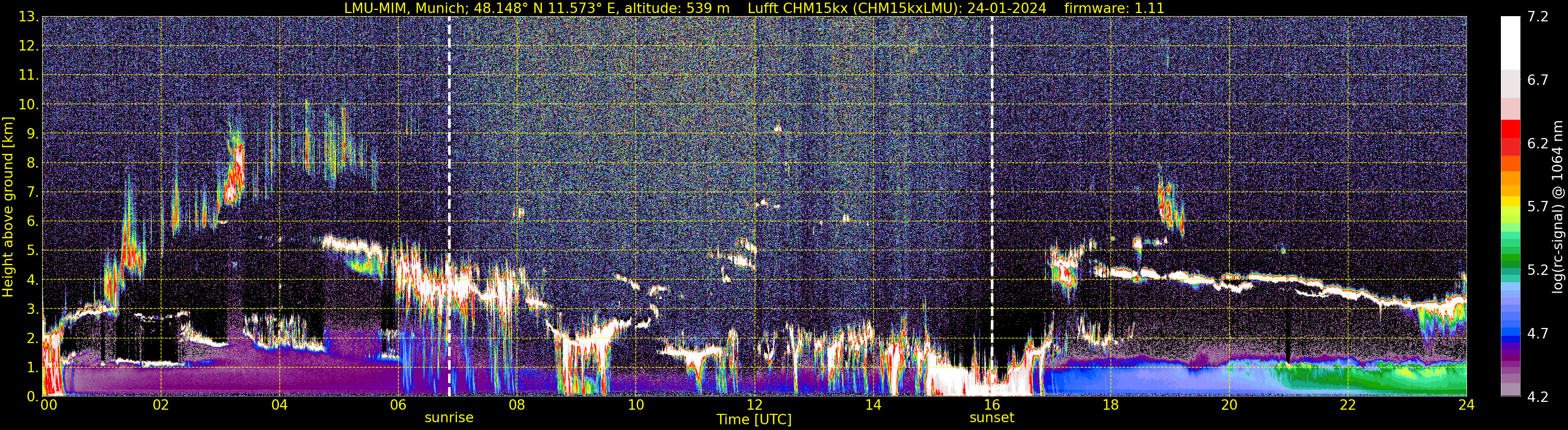The width and height of the screenshot is (1568, 430).
Task: Click the height axis tick label 3
Action: [x=33, y=309]
